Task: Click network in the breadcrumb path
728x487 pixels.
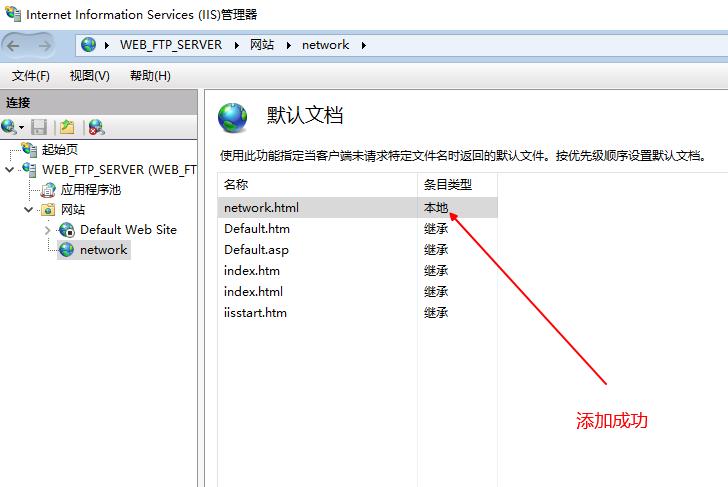Action: coord(325,45)
